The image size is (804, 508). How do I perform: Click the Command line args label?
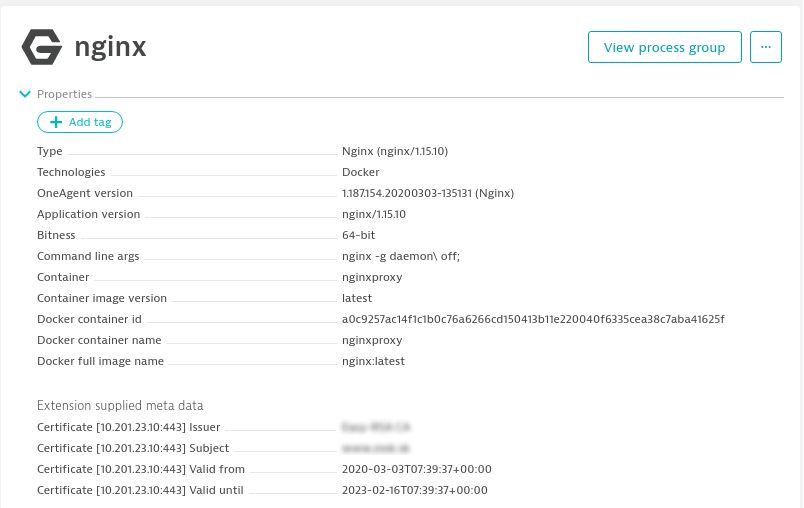88,256
